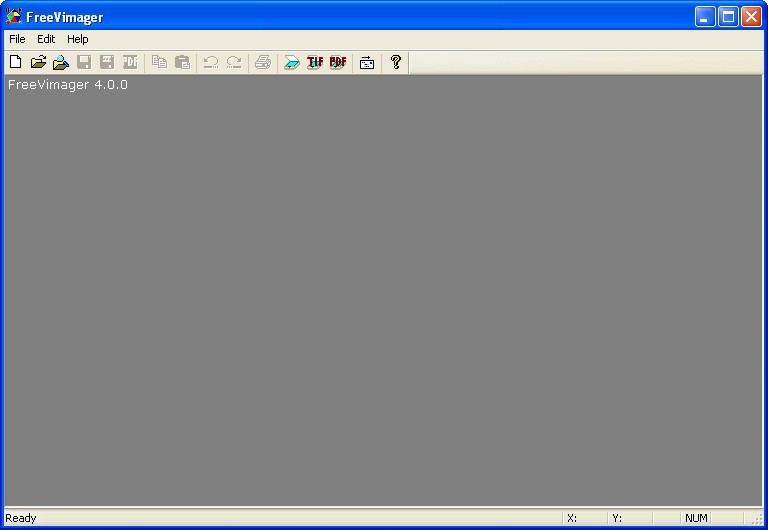Click the disabled gray PDF icon

pyautogui.click(x=130, y=62)
